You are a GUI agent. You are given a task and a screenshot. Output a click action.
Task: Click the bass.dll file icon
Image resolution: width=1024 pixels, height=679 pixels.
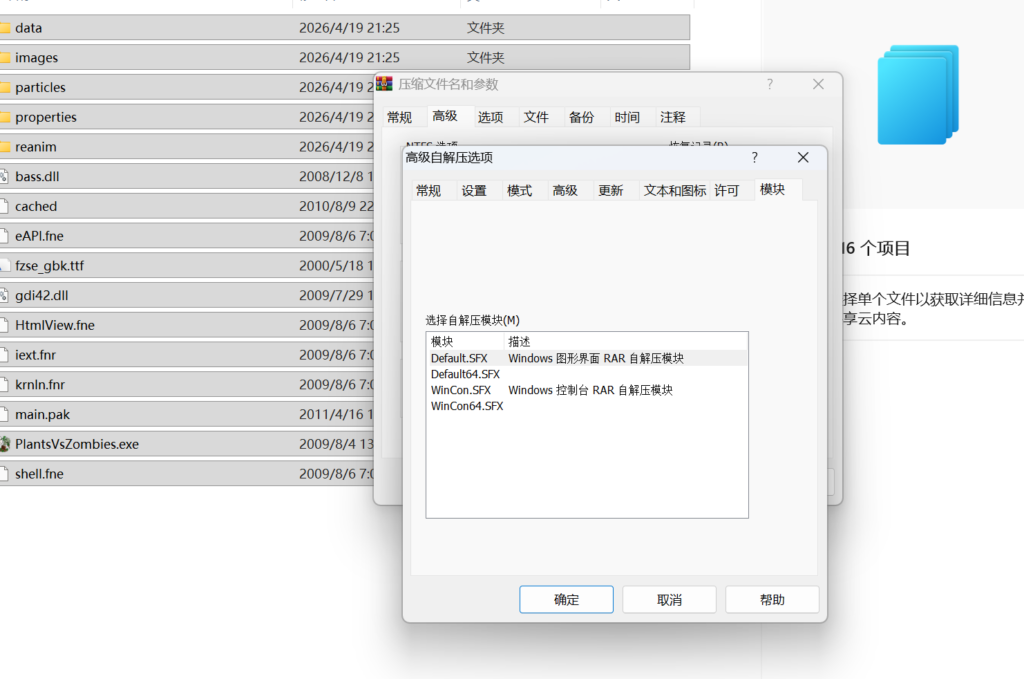pyautogui.click(x=4, y=177)
